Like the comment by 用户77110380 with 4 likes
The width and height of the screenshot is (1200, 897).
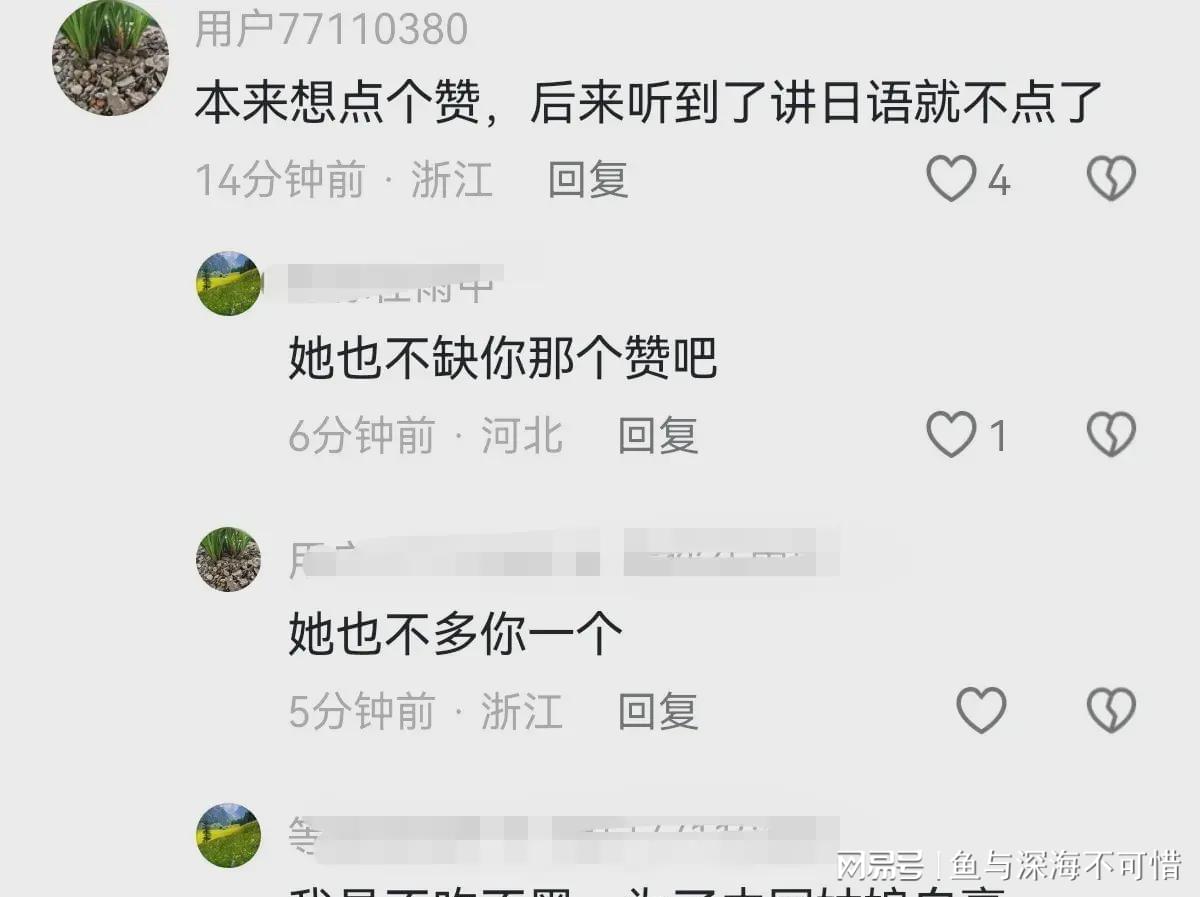(x=951, y=180)
